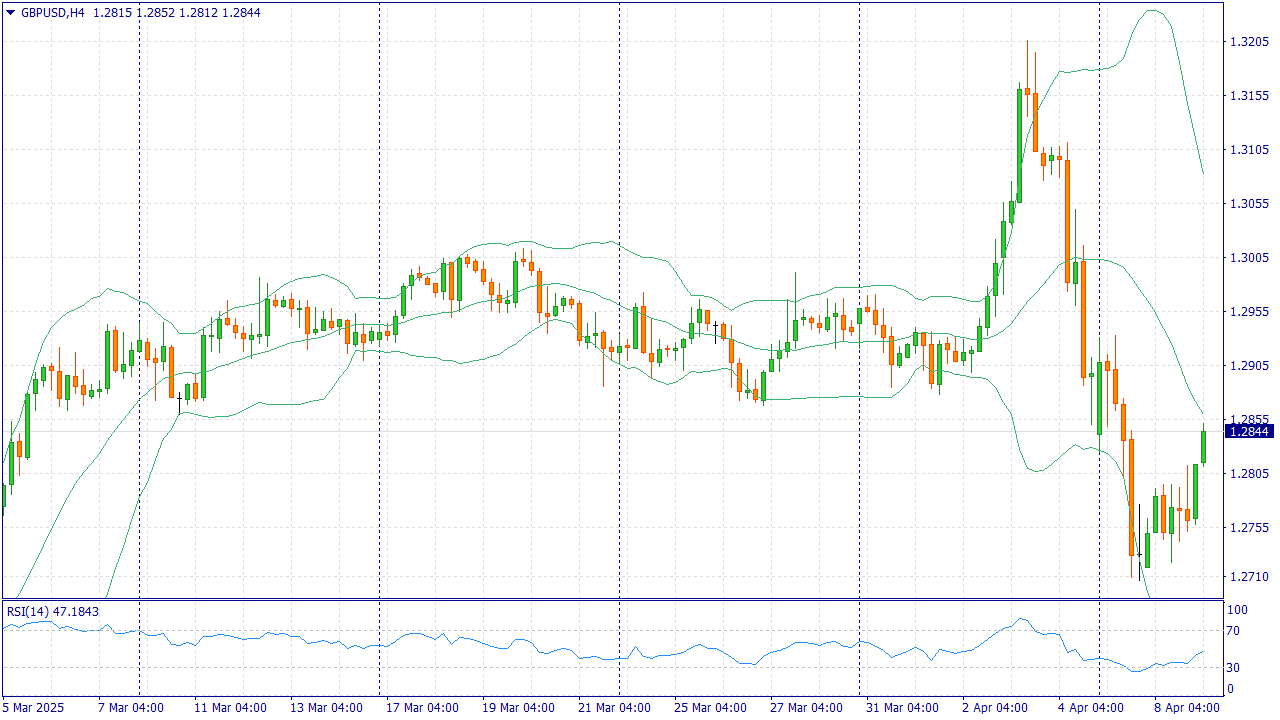Click the highlighted current price tag 1.2844

pyautogui.click(x=1248, y=431)
